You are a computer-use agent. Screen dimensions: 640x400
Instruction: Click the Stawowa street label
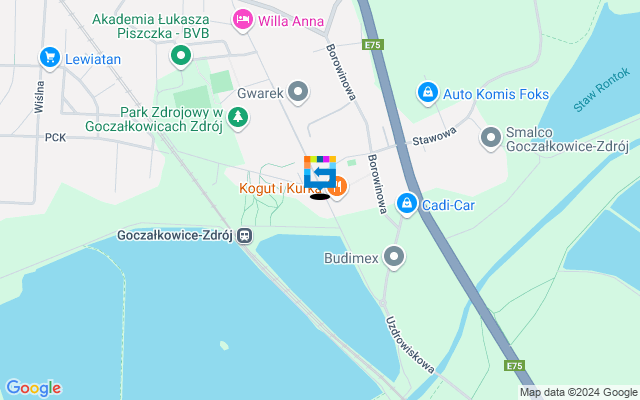434,136
